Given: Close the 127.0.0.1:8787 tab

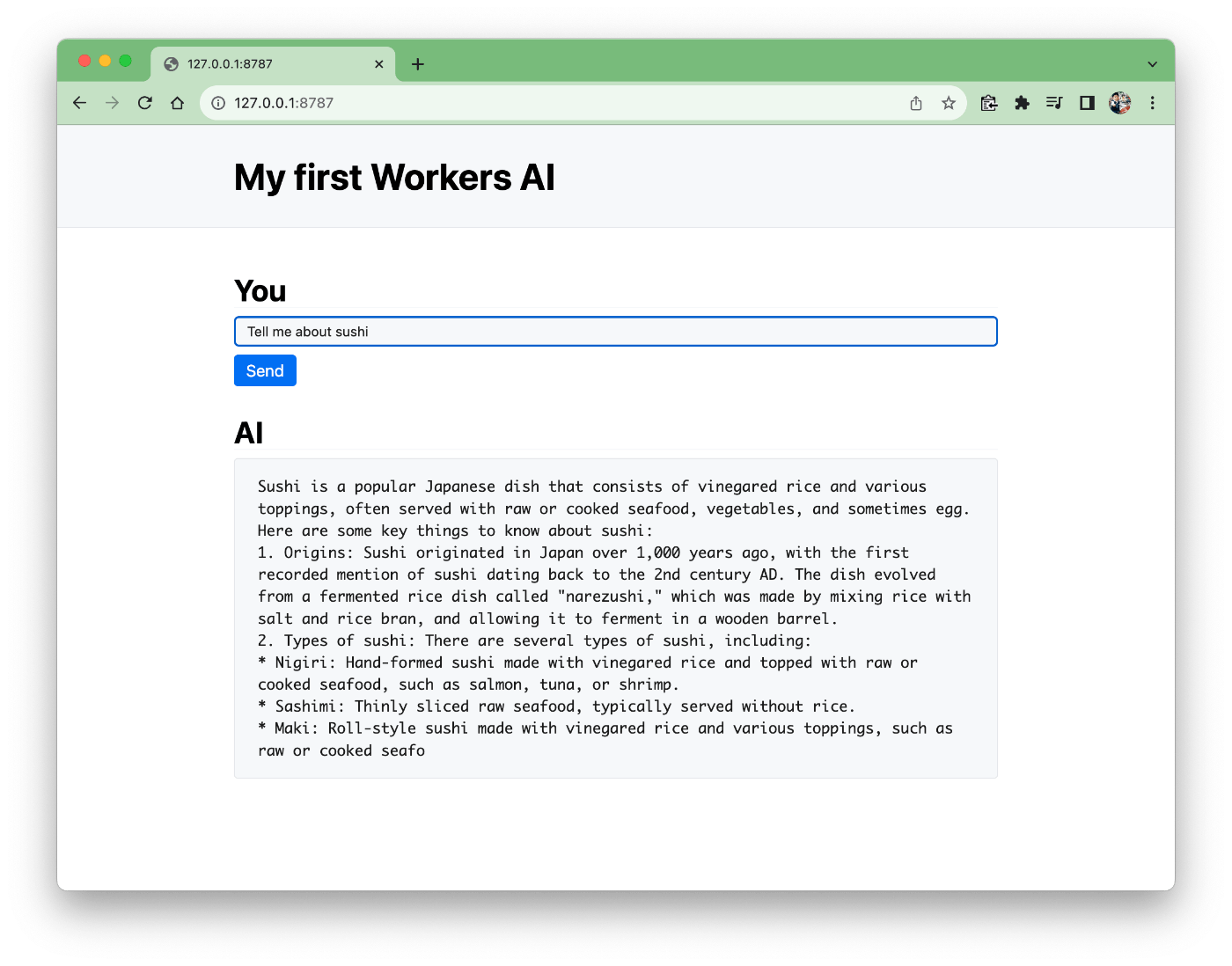Looking at the screenshot, I should (379, 64).
